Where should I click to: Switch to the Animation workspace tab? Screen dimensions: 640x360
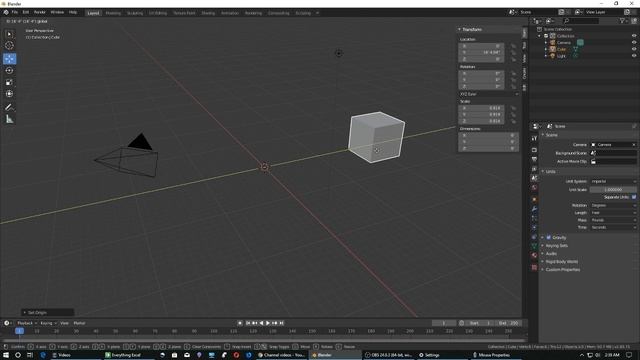tap(230, 13)
